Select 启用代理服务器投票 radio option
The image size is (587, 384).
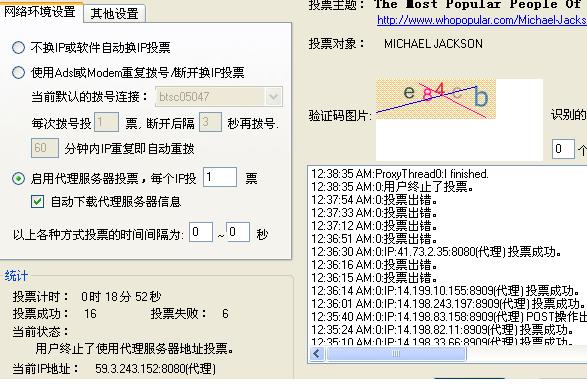pyautogui.click(x=18, y=179)
